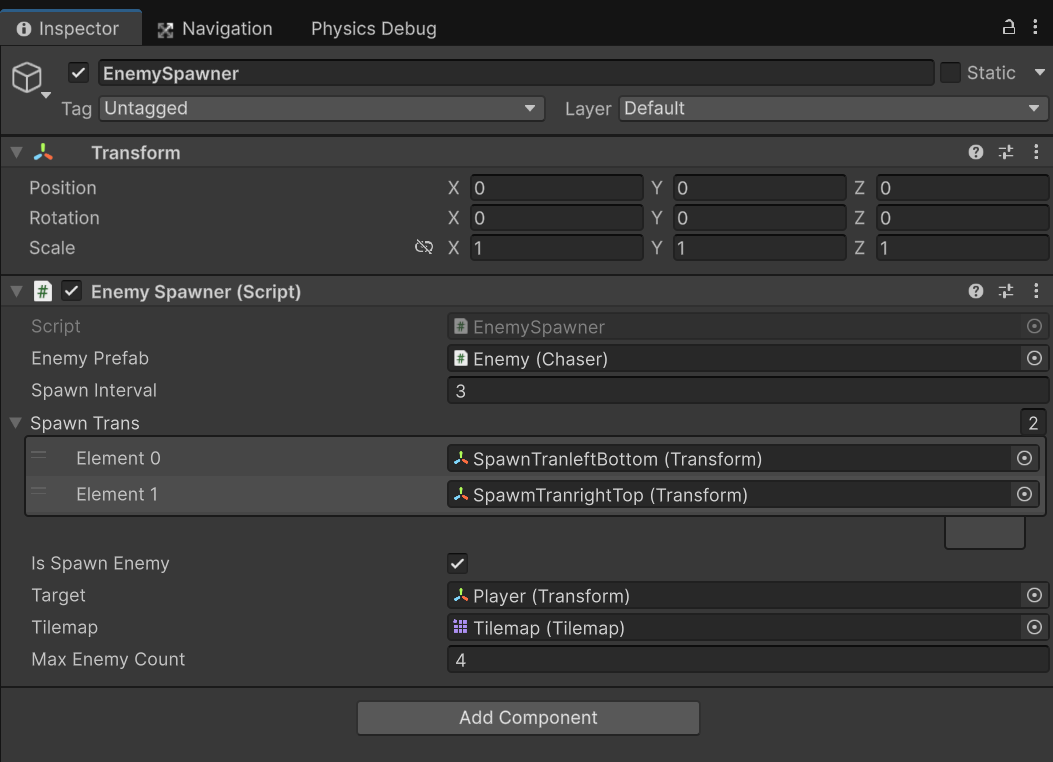Open the Tag dropdown showing Untagged

321,108
